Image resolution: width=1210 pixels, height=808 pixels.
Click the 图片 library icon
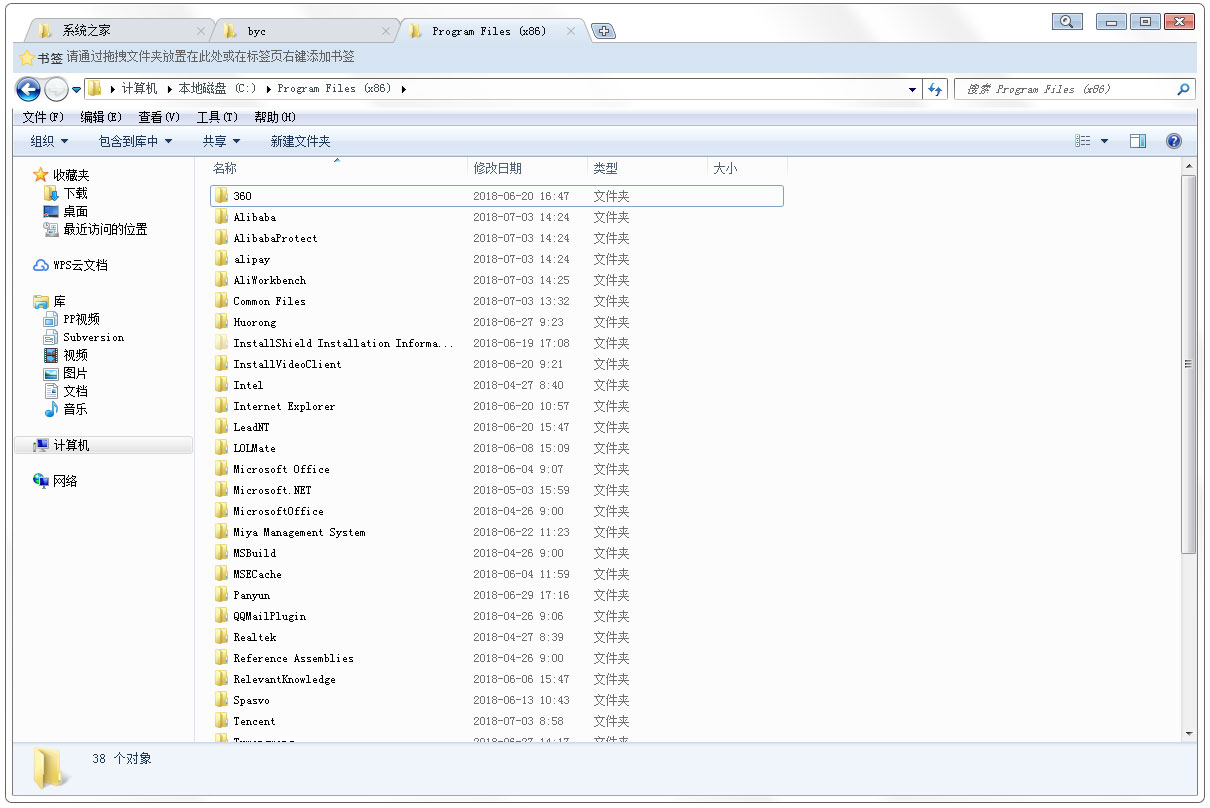click(x=51, y=373)
